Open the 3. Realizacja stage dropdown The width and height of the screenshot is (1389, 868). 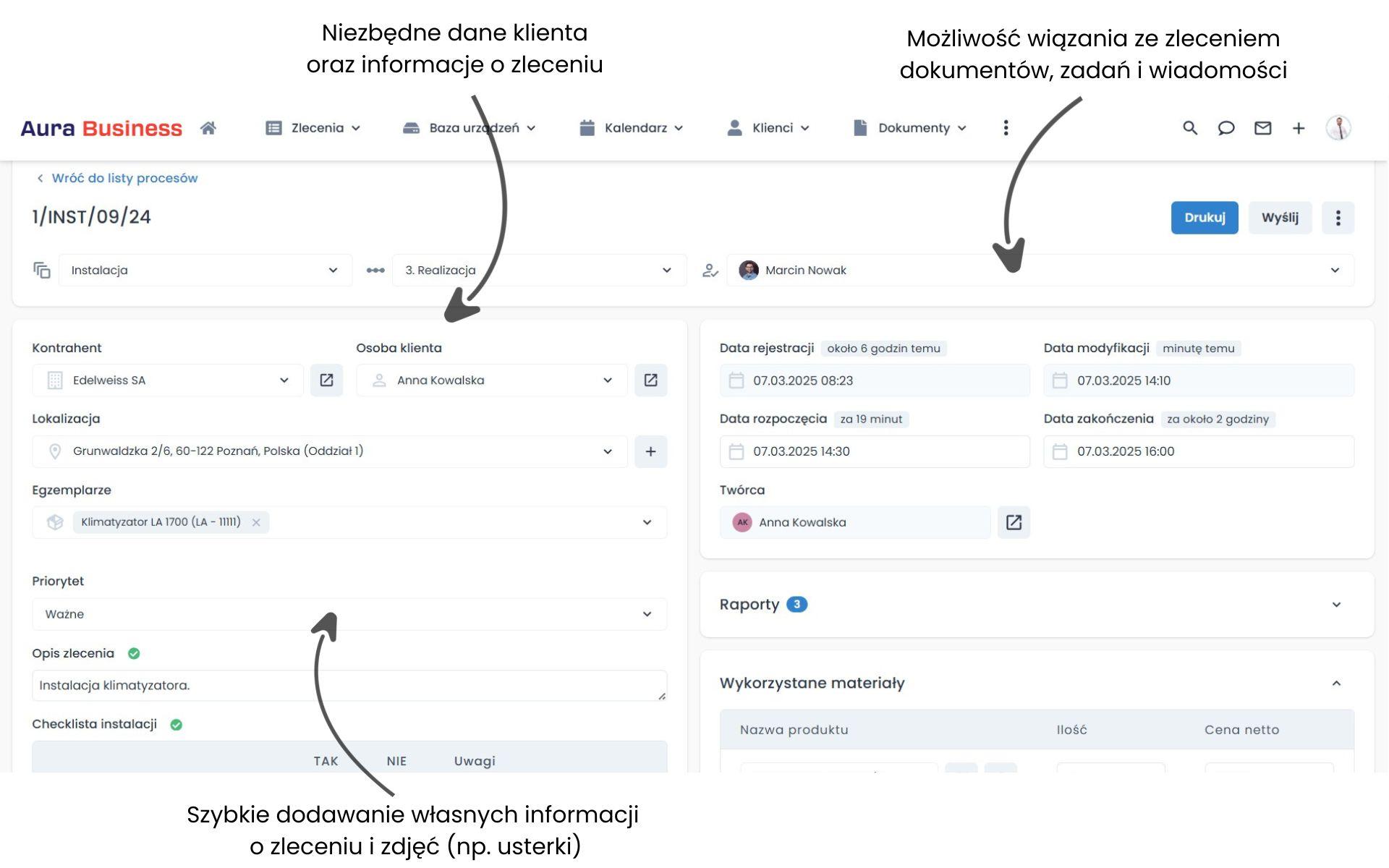tap(539, 270)
